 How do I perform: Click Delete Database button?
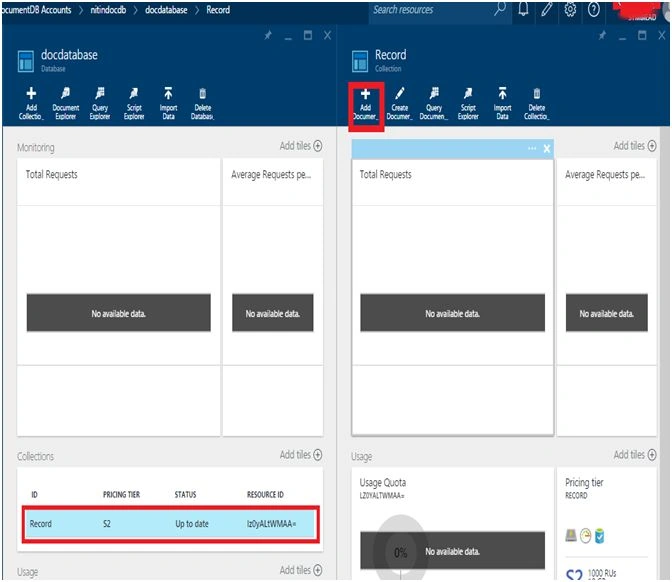pos(202,103)
